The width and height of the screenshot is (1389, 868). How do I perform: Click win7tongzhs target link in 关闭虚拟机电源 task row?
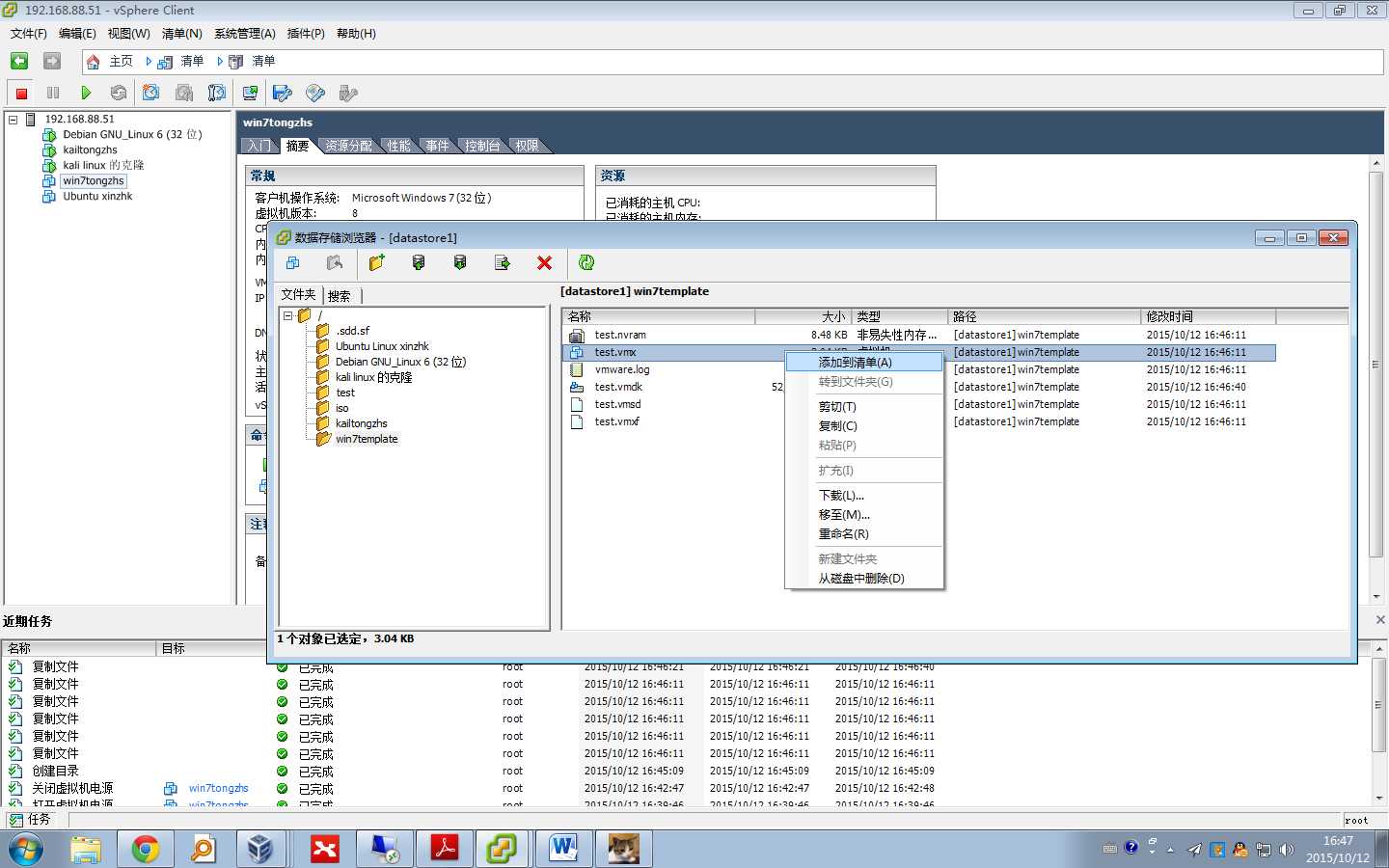click(219, 789)
